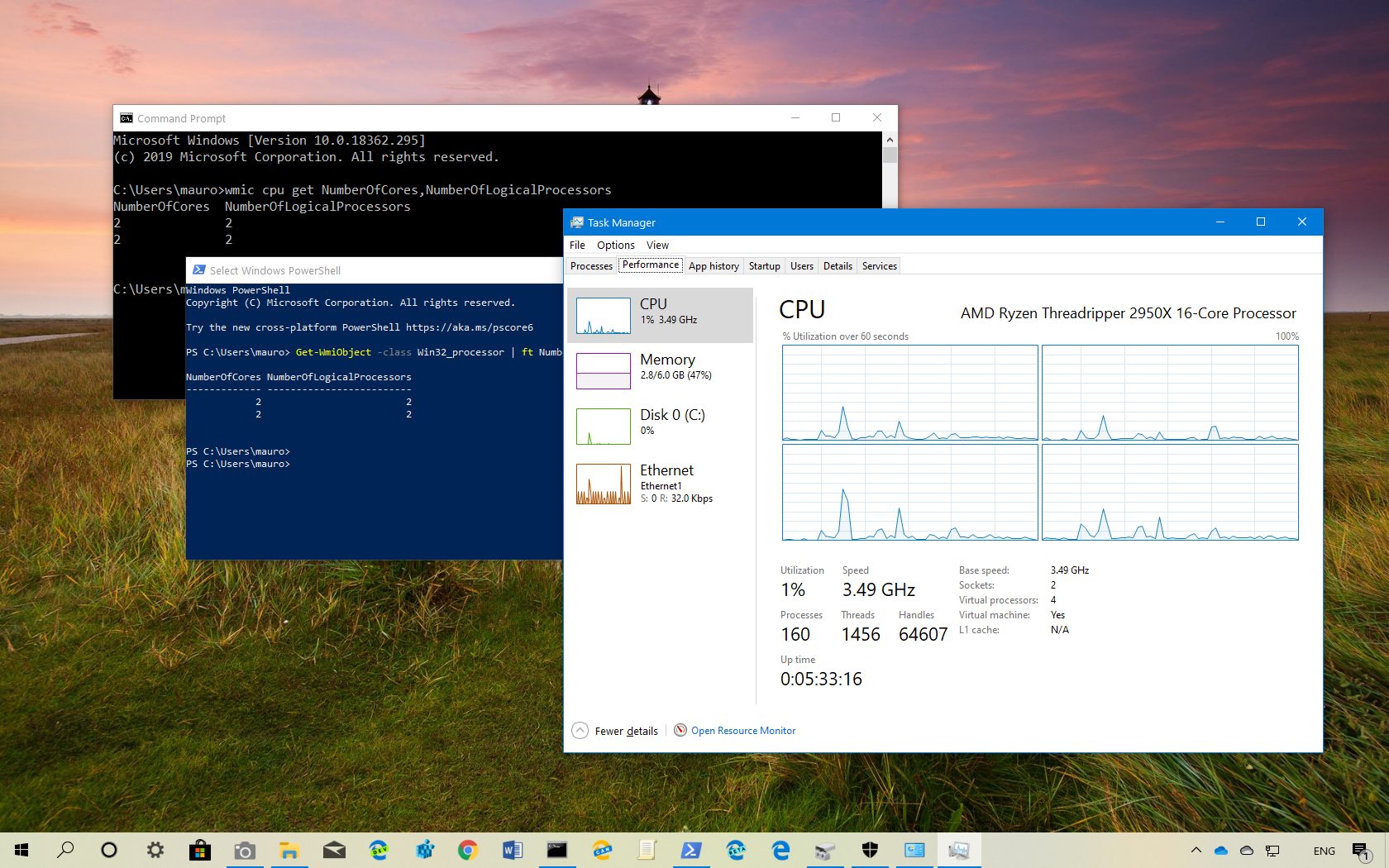
Task: Open the Options menu in Task Manager
Action: [x=615, y=245]
